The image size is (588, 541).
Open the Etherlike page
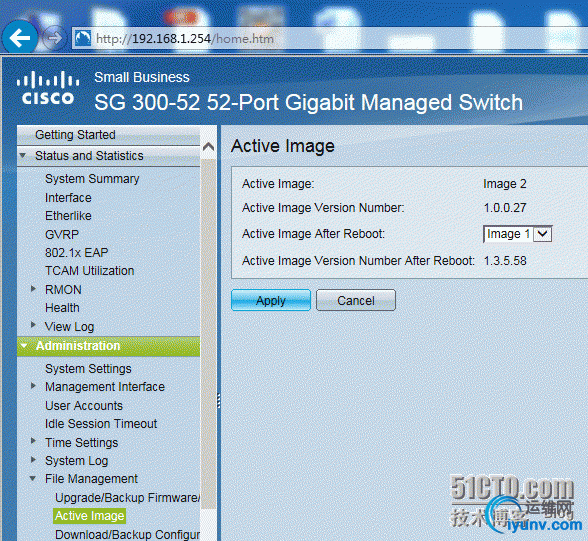click(x=68, y=216)
